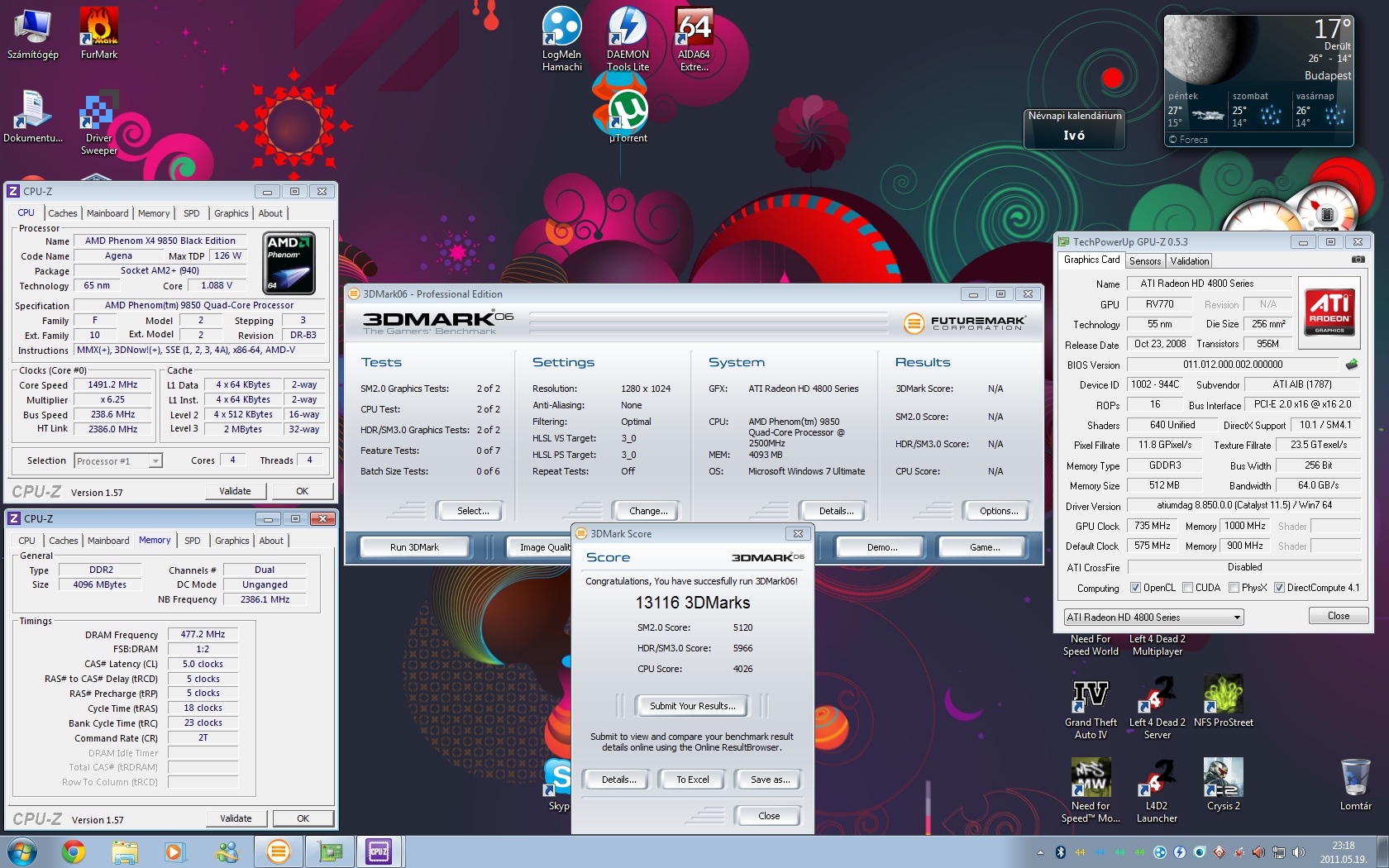Open Grand Theft Auto IV shortcut
This screenshot has width=1389, height=868.
1091,709
